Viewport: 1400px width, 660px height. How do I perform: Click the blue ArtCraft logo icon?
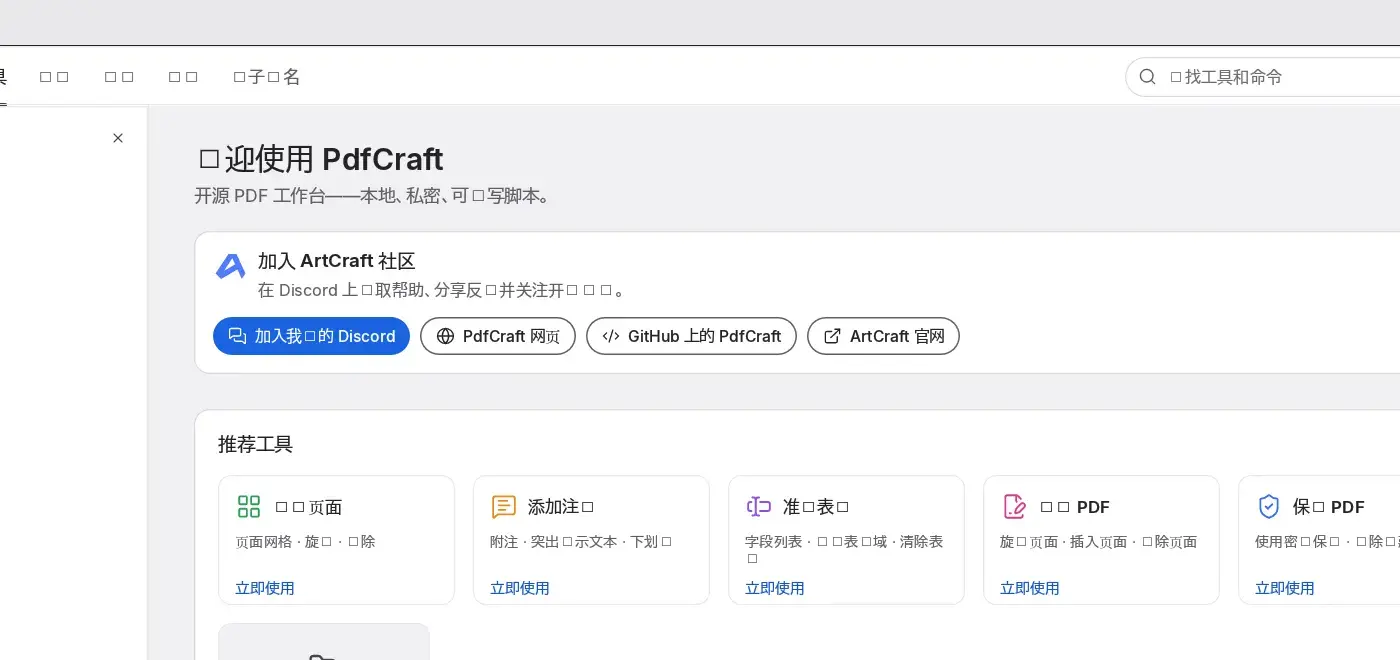[x=231, y=266]
